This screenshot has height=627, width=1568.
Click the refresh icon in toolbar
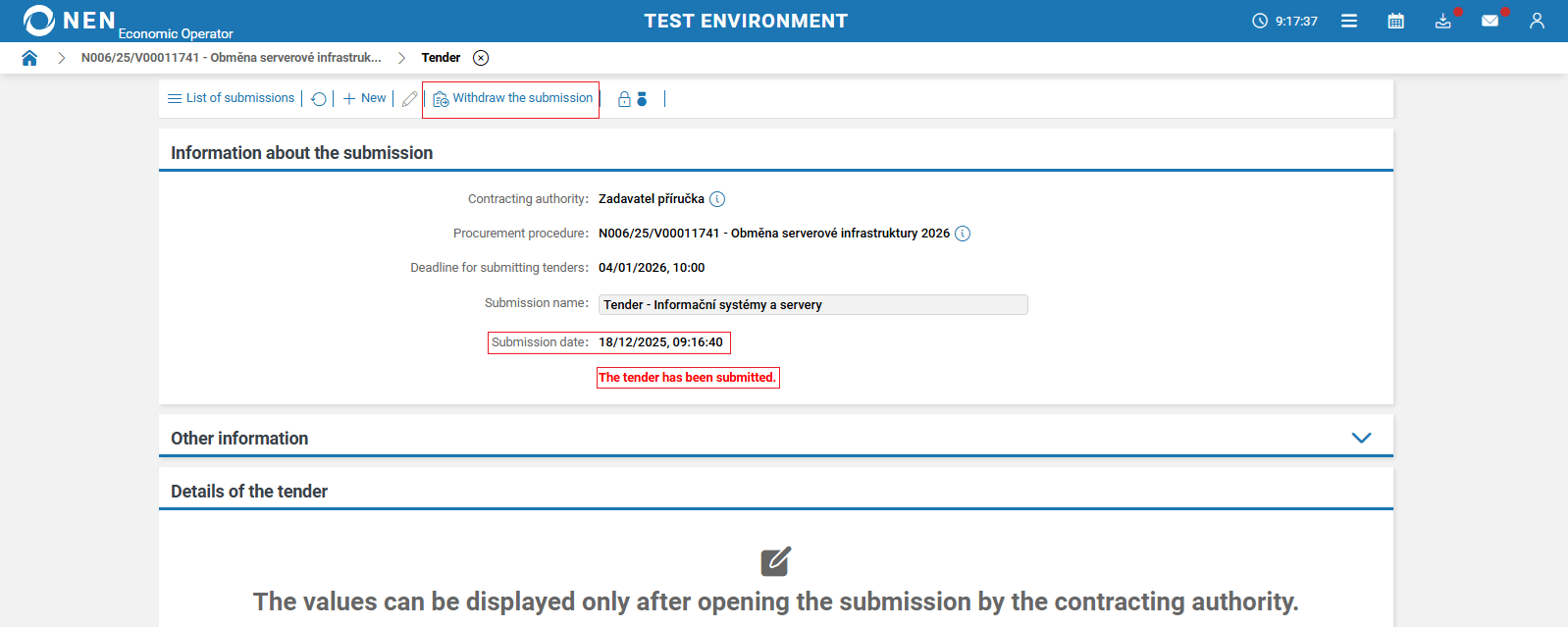coord(319,99)
